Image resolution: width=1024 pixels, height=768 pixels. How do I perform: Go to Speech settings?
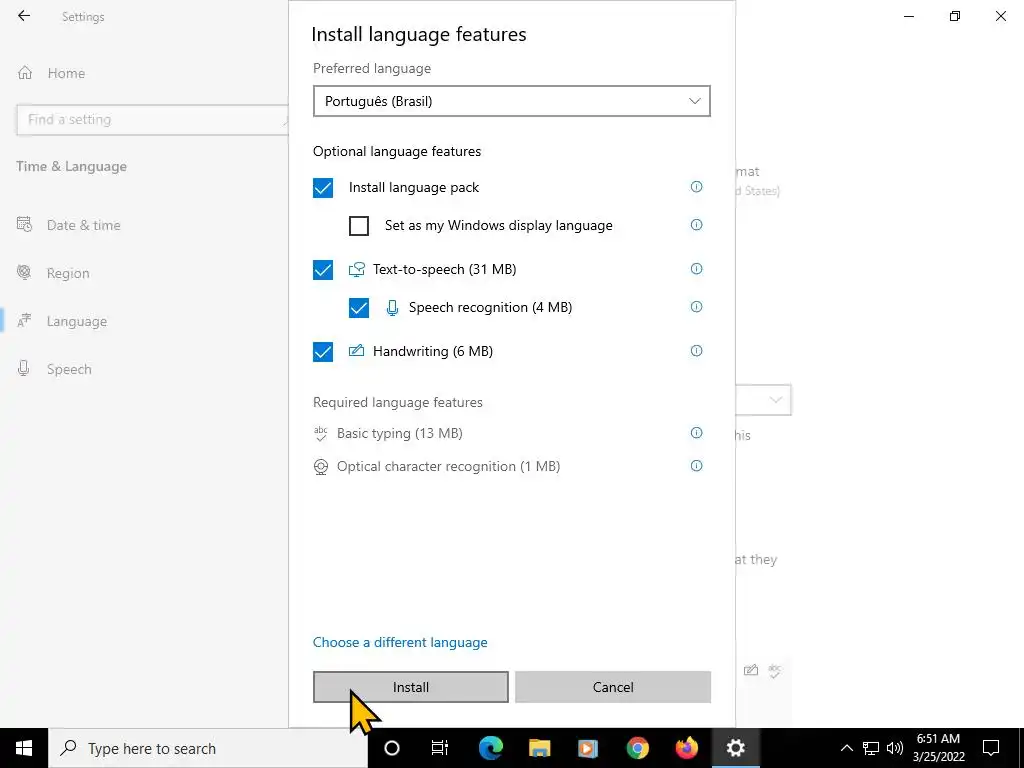point(54,369)
